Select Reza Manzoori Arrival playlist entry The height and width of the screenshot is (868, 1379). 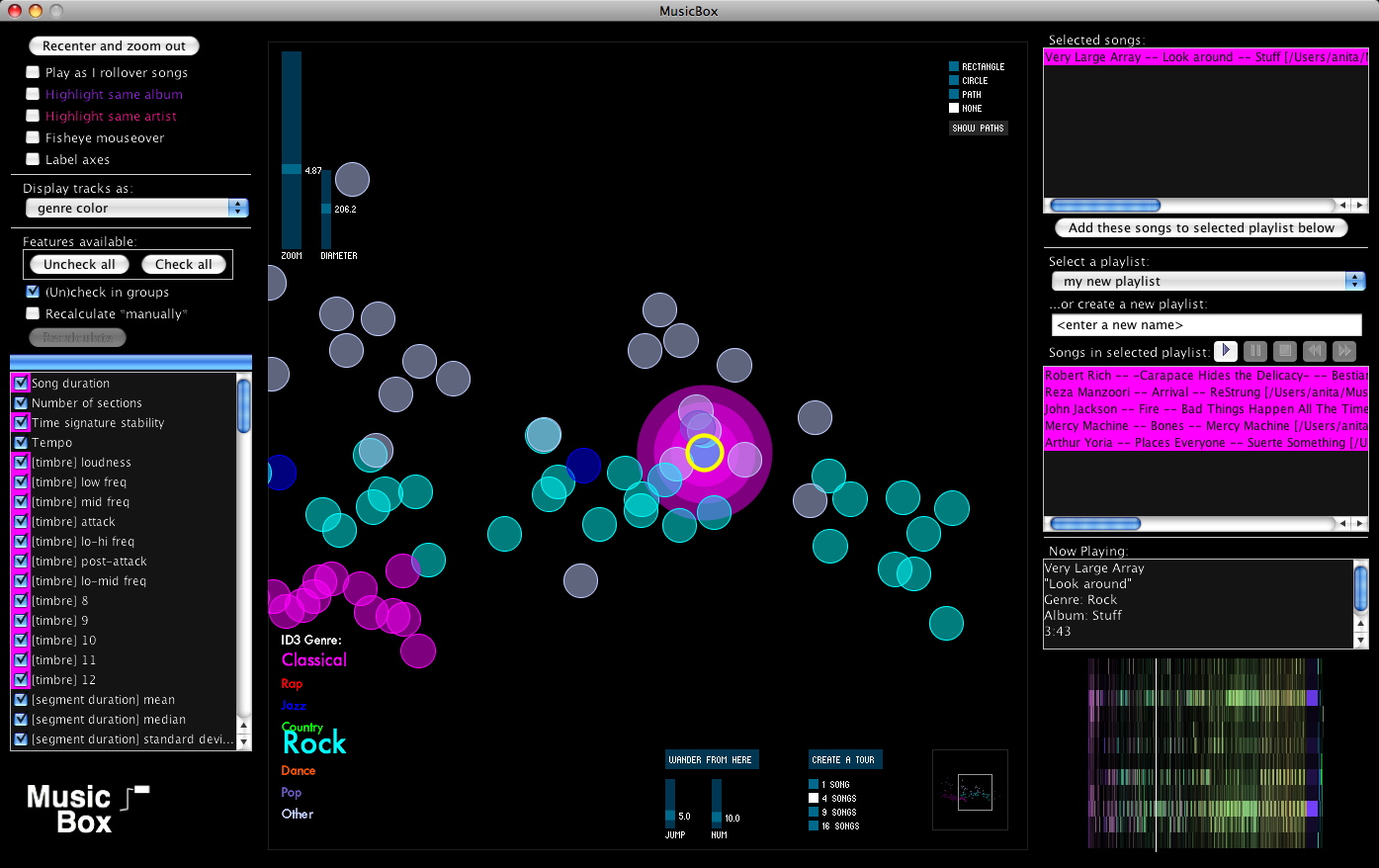click(1206, 392)
